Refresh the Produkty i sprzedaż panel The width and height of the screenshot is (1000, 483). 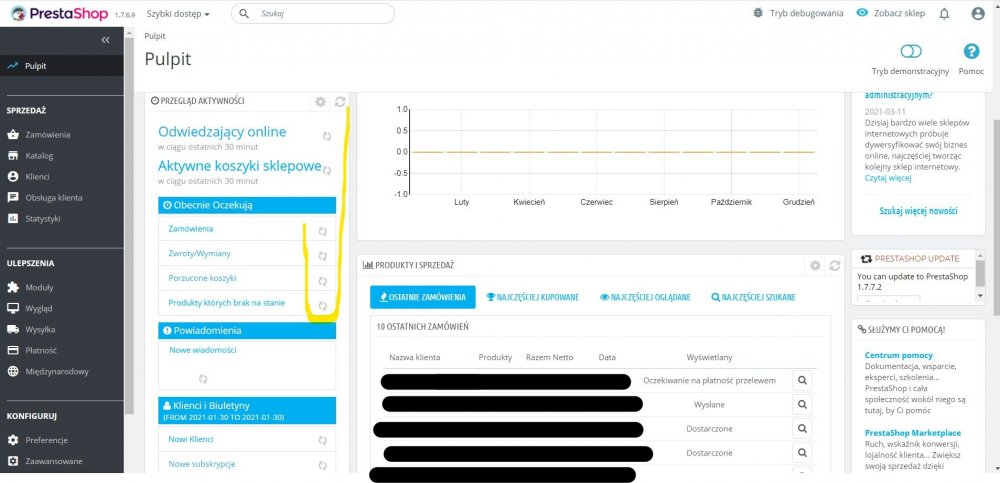[x=834, y=265]
